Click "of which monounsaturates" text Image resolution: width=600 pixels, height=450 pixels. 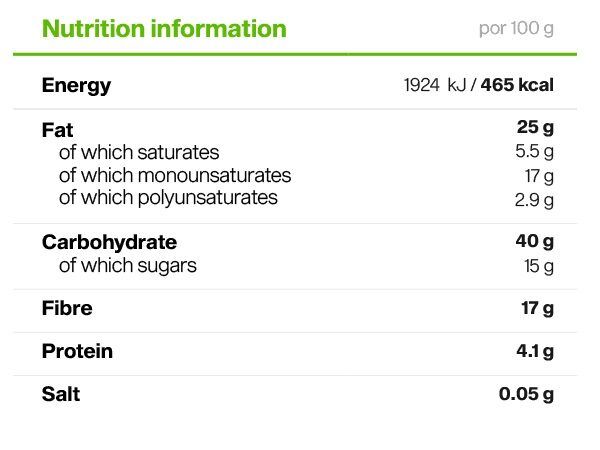pyautogui.click(x=175, y=176)
